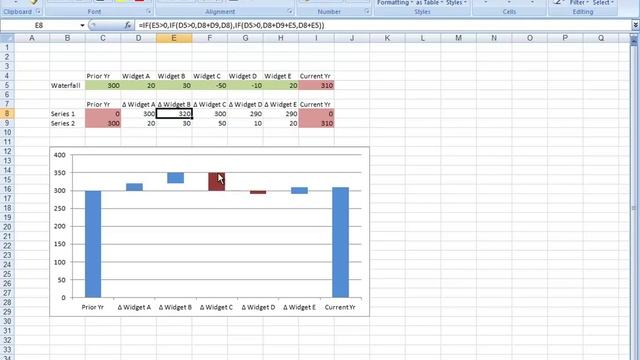Screen dimensions: 640x360
Task: Select the Widget C cell showing -50
Action: click(209, 85)
